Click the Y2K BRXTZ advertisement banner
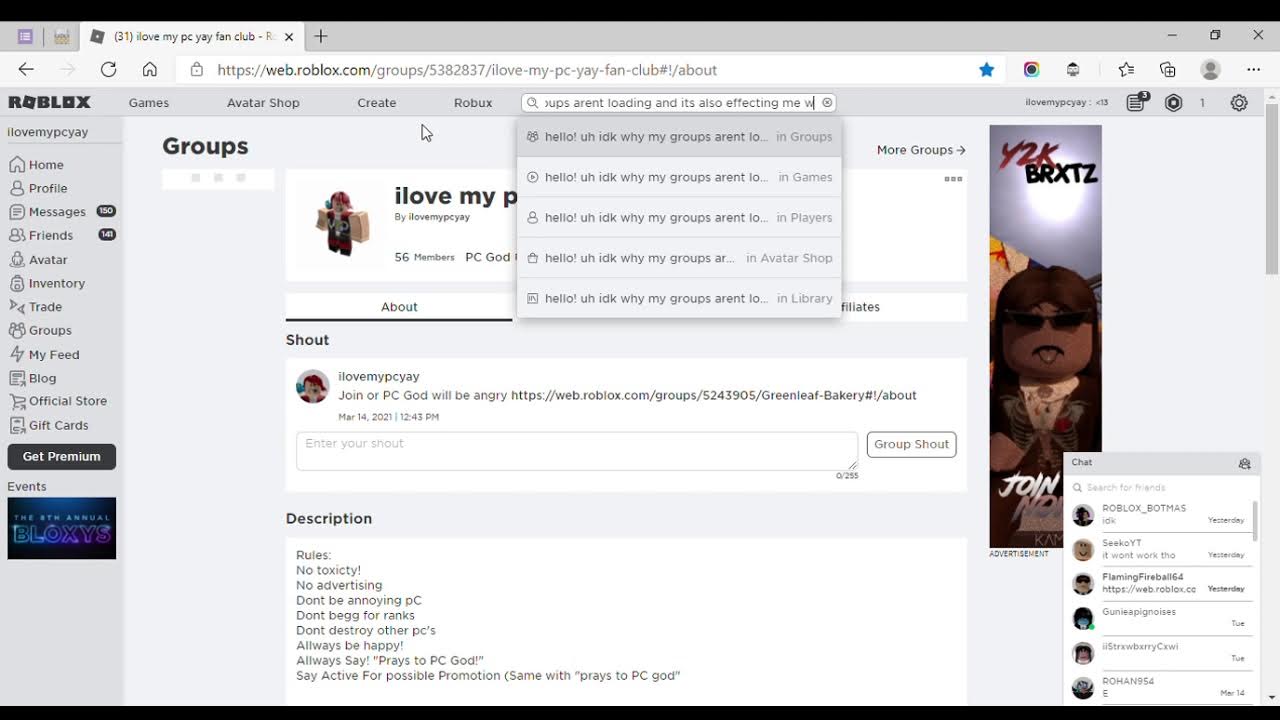 (1045, 336)
